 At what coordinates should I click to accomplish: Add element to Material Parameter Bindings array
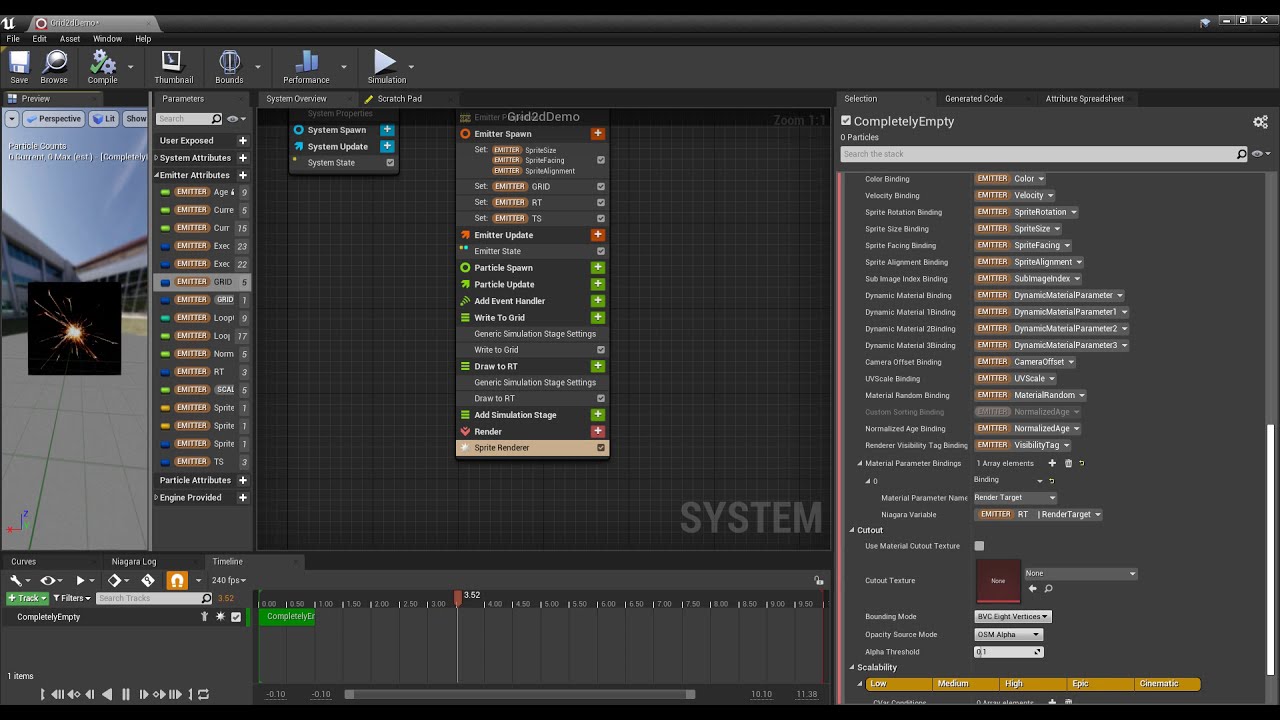(1052, 463)
